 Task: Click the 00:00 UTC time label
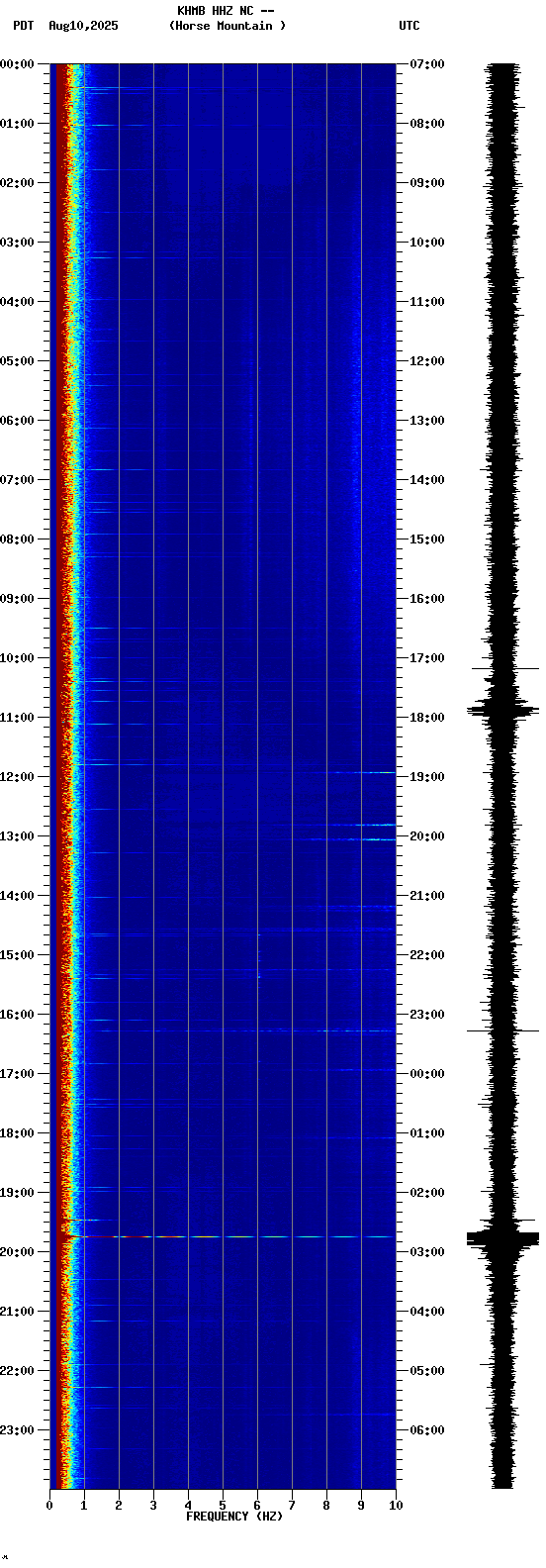pos(427,1074)
